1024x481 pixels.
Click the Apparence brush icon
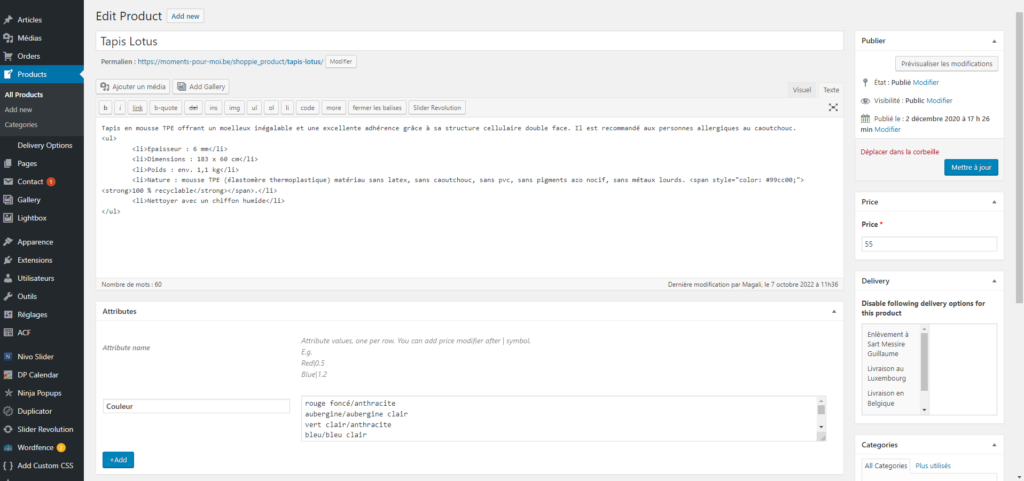coord(8,242)
